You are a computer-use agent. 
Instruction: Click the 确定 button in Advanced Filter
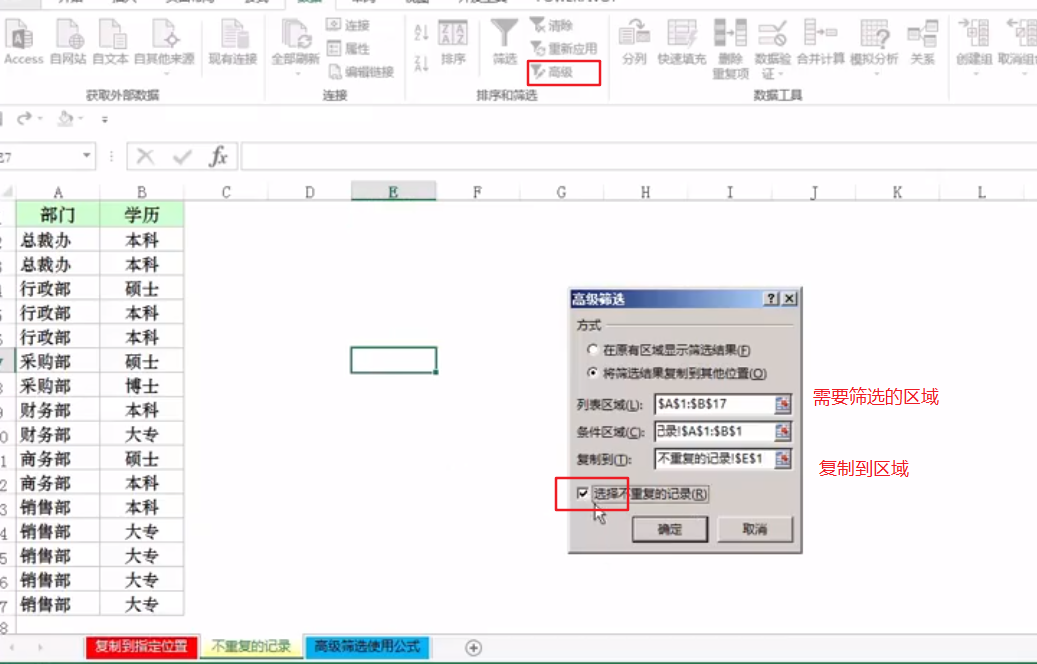click(670, 529)
